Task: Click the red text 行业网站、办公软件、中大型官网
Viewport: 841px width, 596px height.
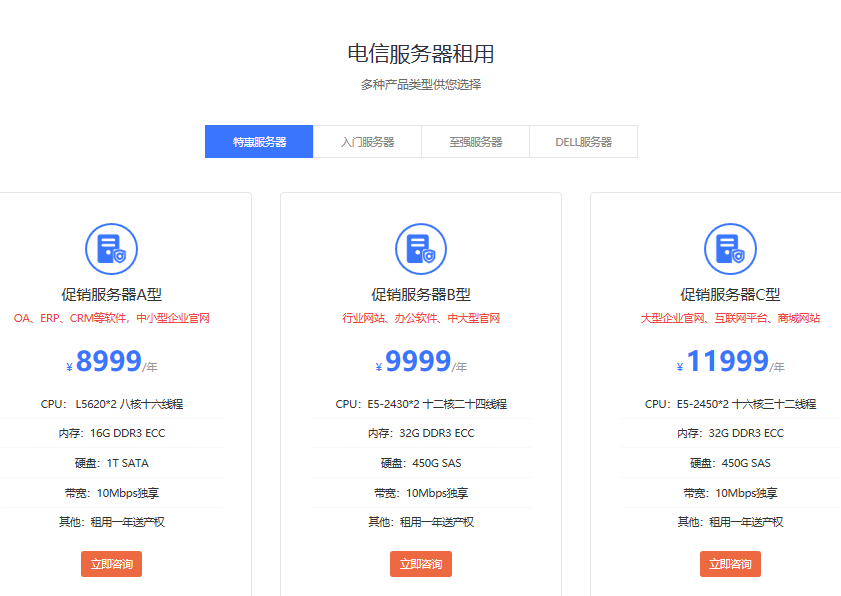Action: [421, 318]
